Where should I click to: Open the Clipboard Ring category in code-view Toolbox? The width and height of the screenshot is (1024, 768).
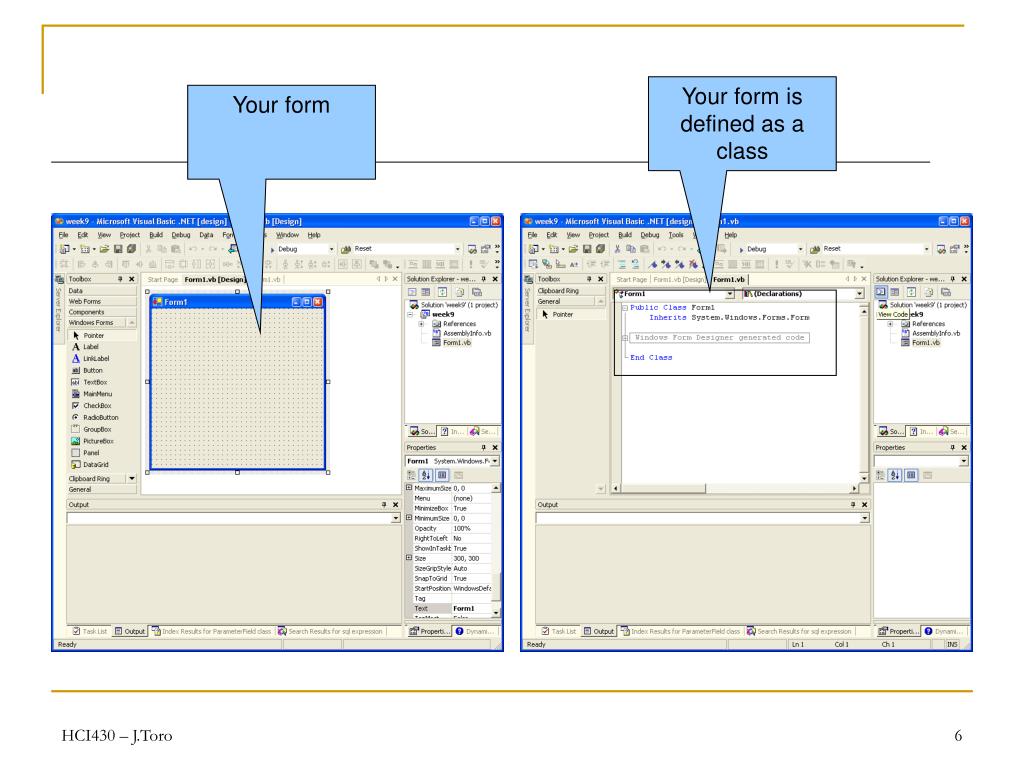[x=570, y=291]
